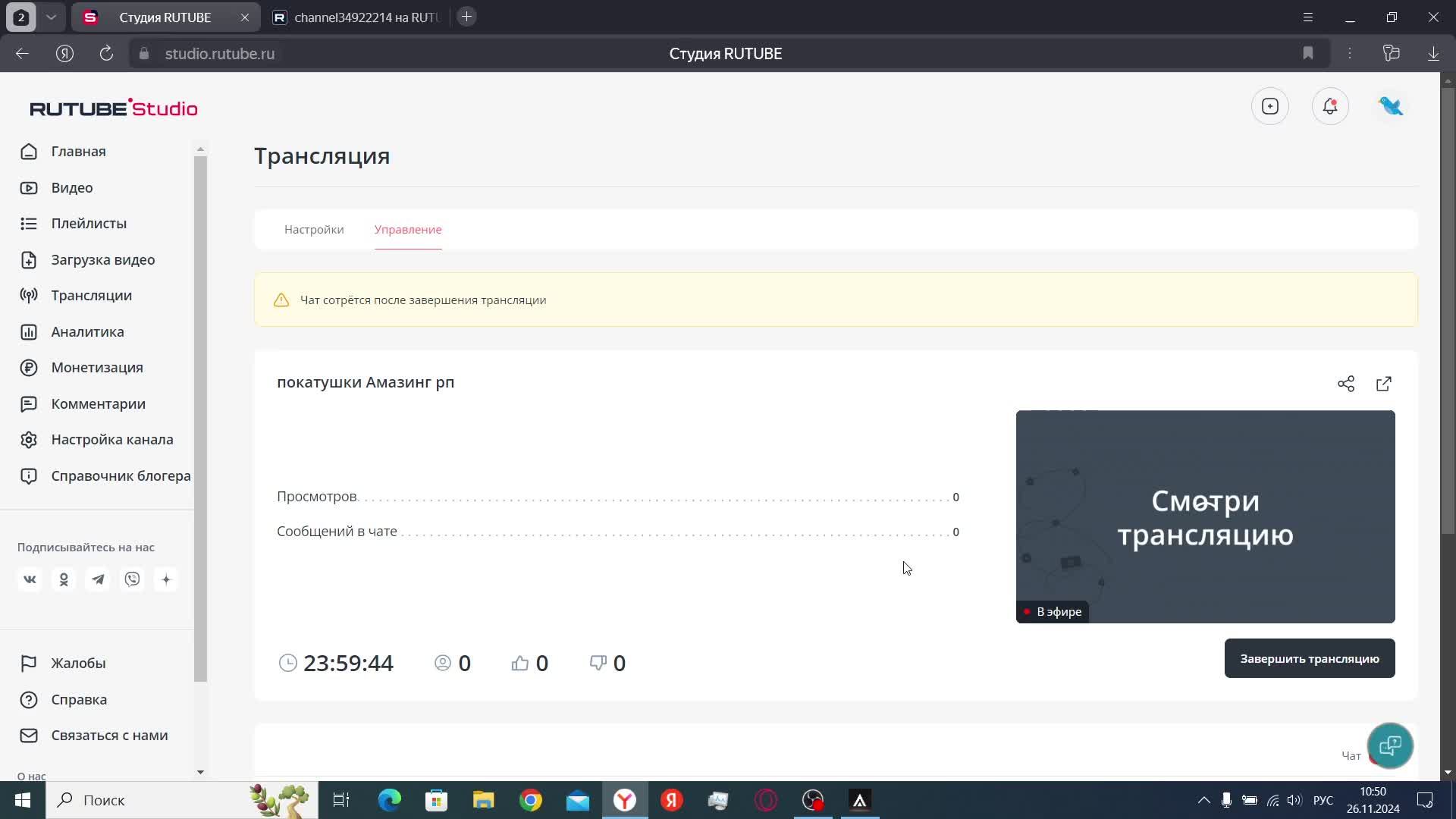Image resolution: width=1456 pixels, height=819 pixels.
Task: Open the Windows Start menu
Action: click(23, 800)
